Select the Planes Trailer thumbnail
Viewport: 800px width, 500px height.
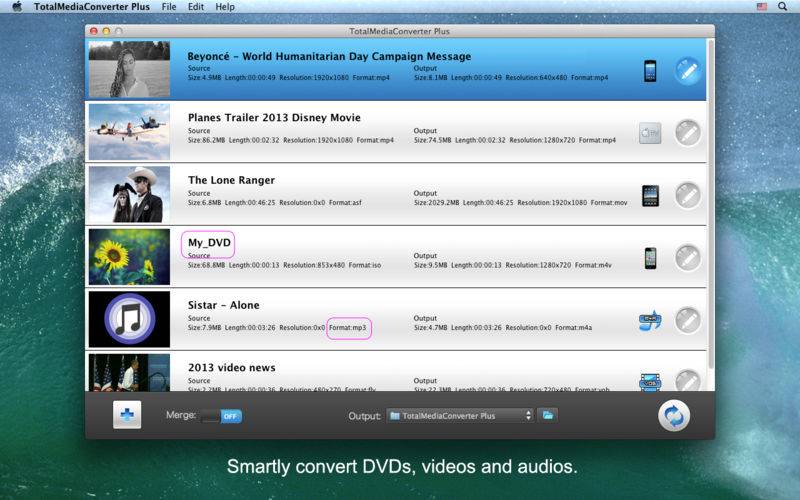tap(129, 132)
